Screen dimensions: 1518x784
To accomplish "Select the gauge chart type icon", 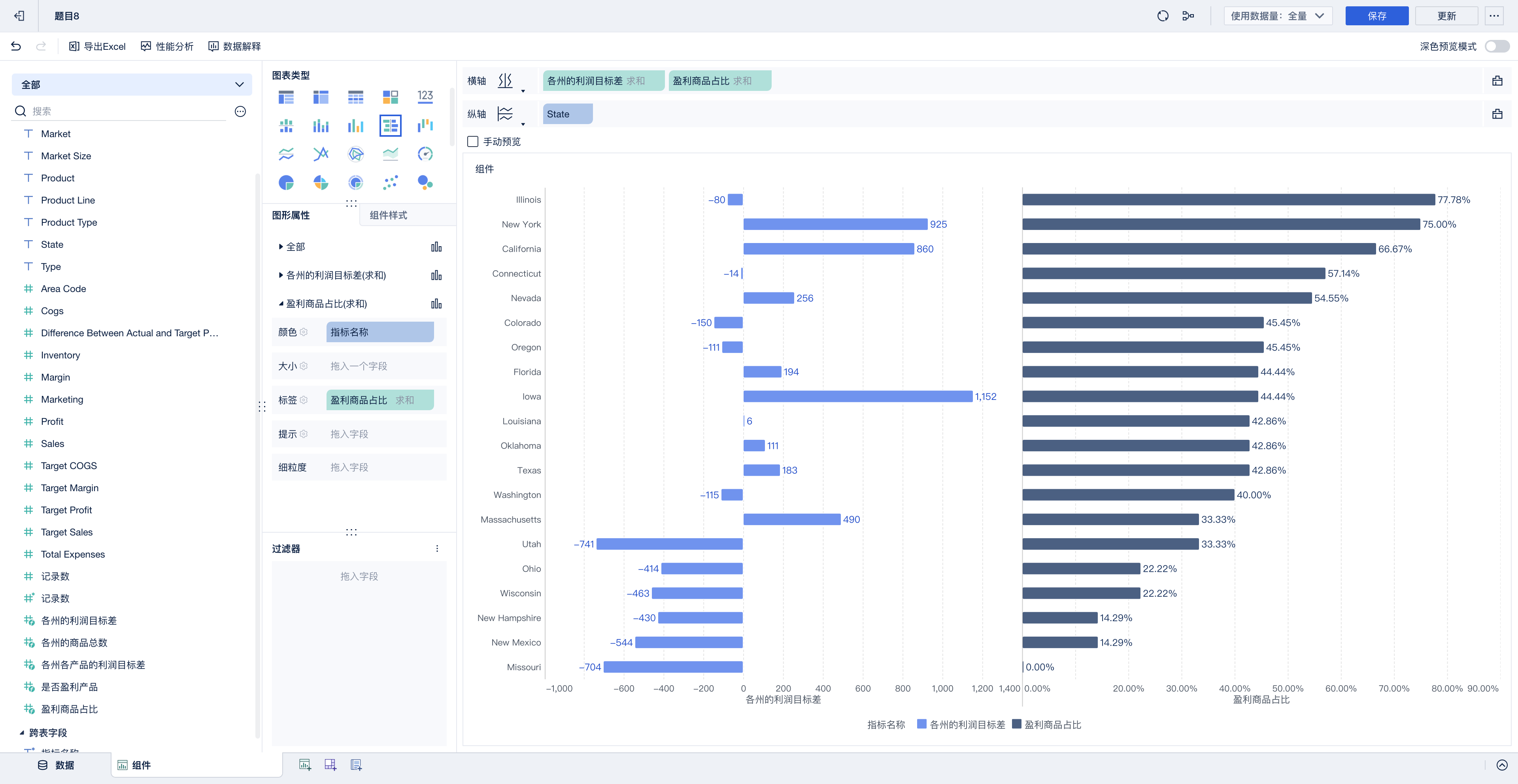I will 425,154.
